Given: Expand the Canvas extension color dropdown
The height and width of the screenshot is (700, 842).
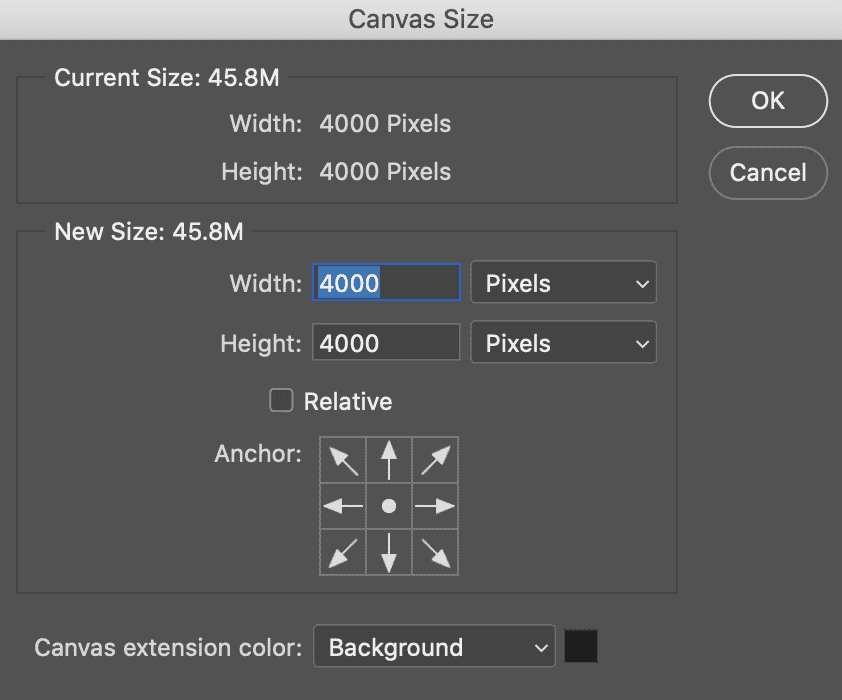Looking at the screenshot, I should point(434,646).
